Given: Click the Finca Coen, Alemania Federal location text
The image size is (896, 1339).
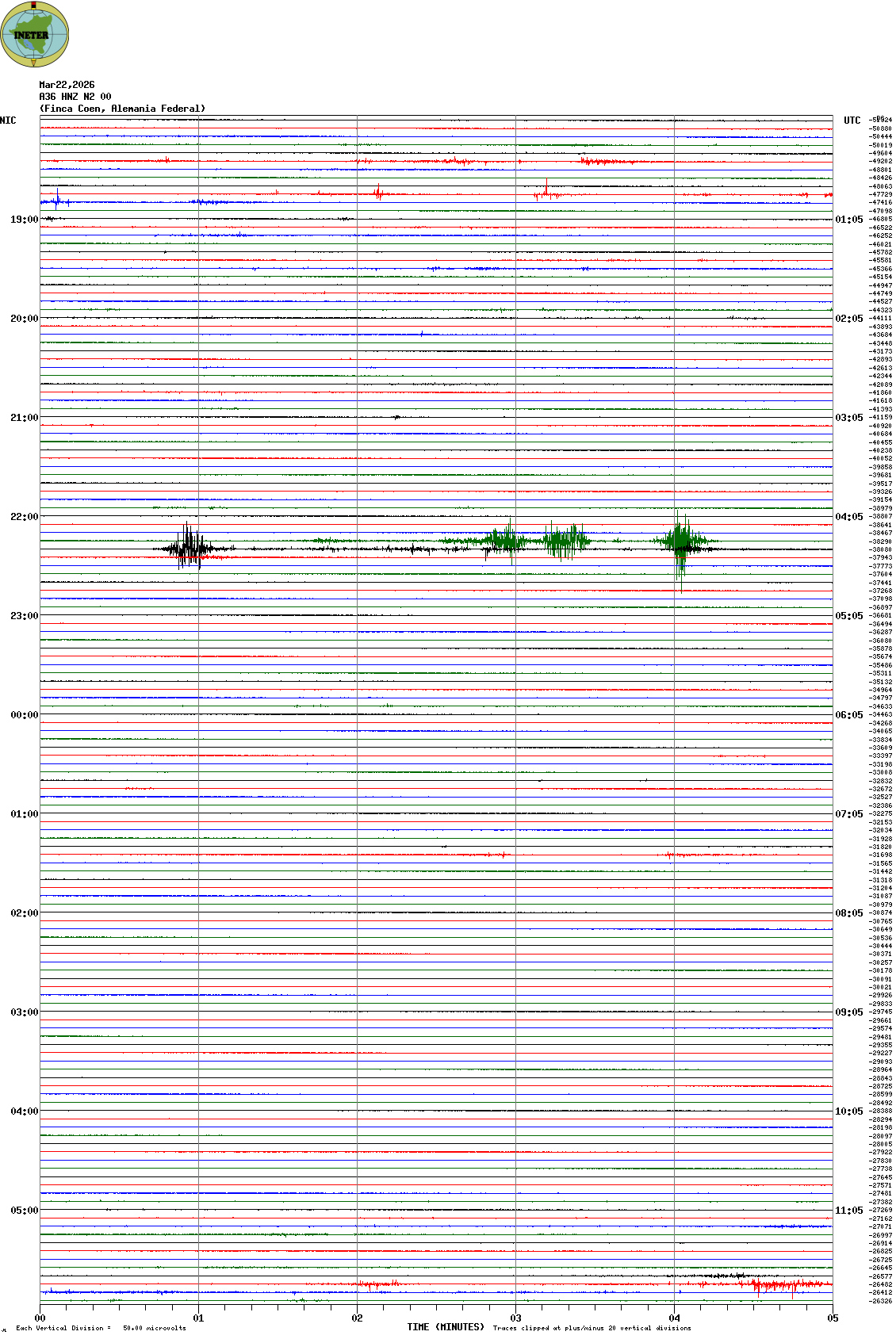Looking at the screenshot, I should 122,109.
